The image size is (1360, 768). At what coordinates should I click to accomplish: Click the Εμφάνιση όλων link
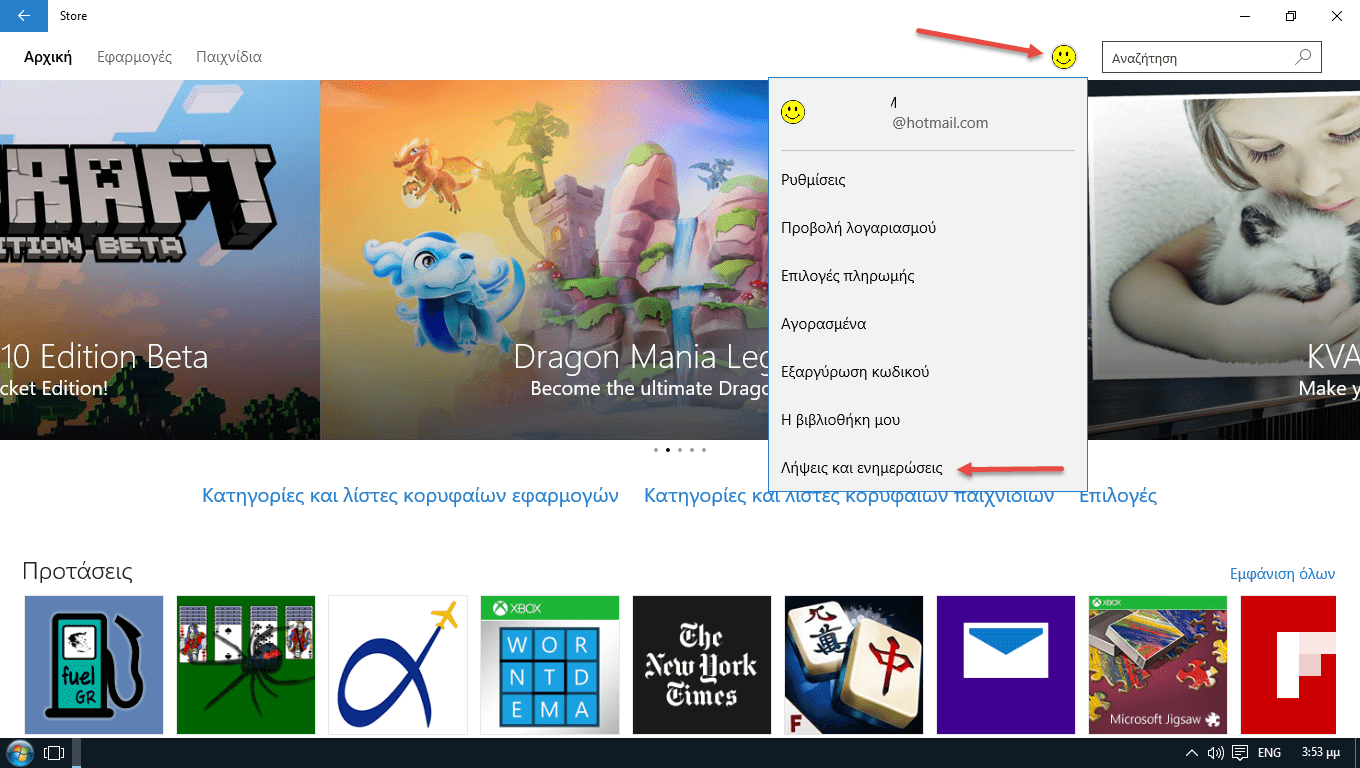pyautogui.click(x=1282, y=574)
